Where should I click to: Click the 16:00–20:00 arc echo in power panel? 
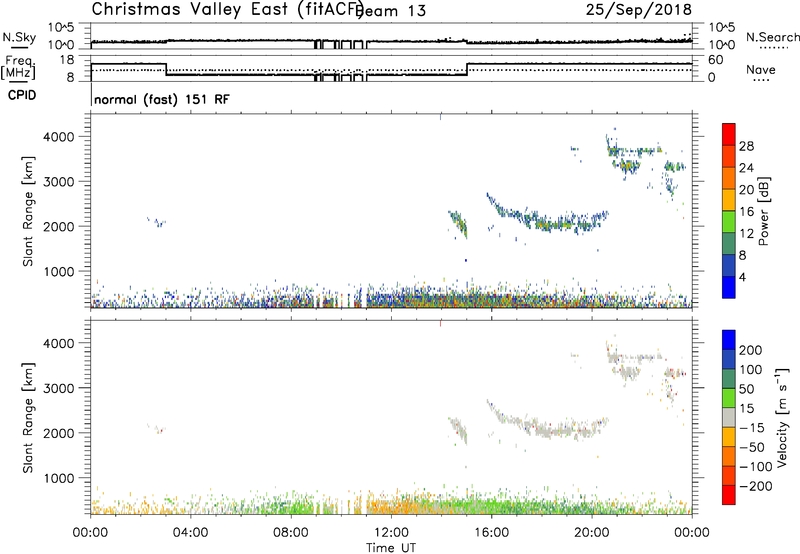(x=548, y=215)
